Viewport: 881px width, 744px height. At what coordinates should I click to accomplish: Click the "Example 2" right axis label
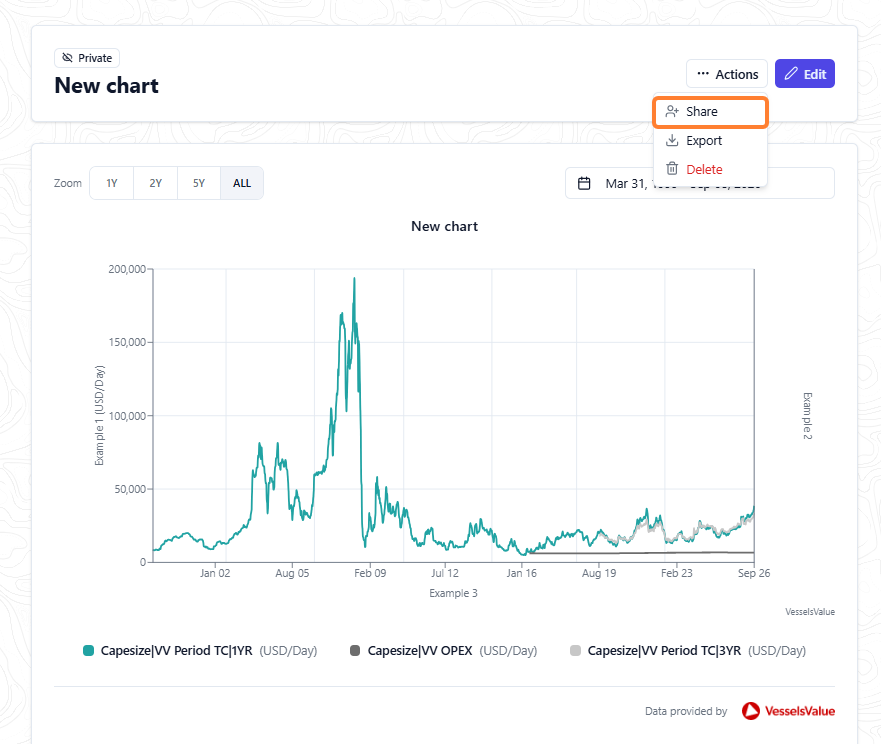(807, 416)
